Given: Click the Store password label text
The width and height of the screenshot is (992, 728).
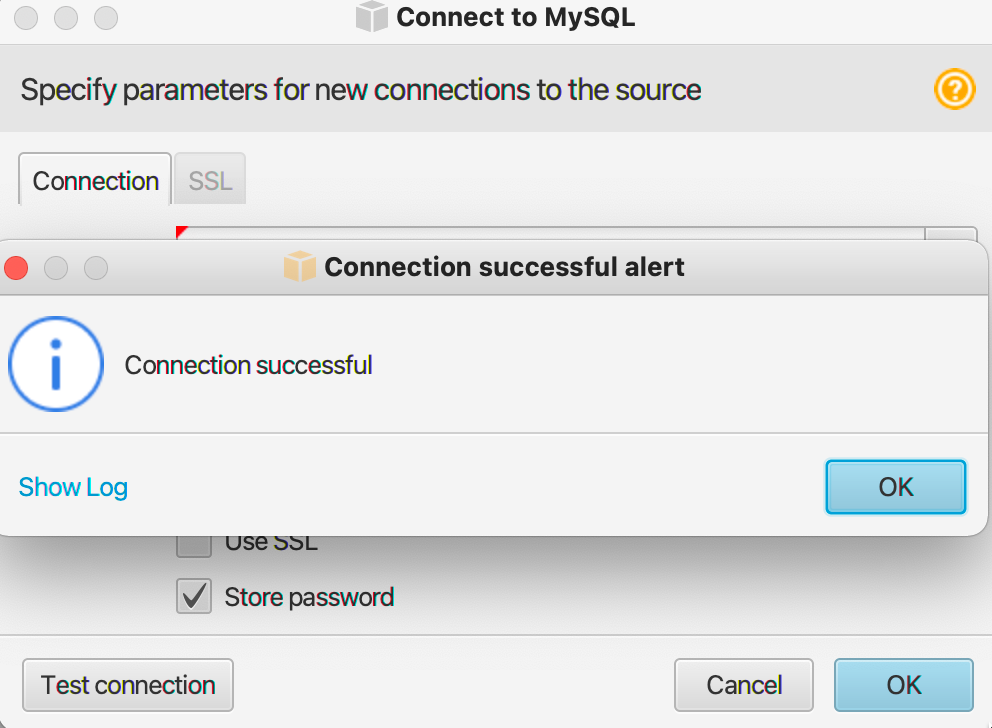Looking at the screenshot, I should click(x=309, y=597).
